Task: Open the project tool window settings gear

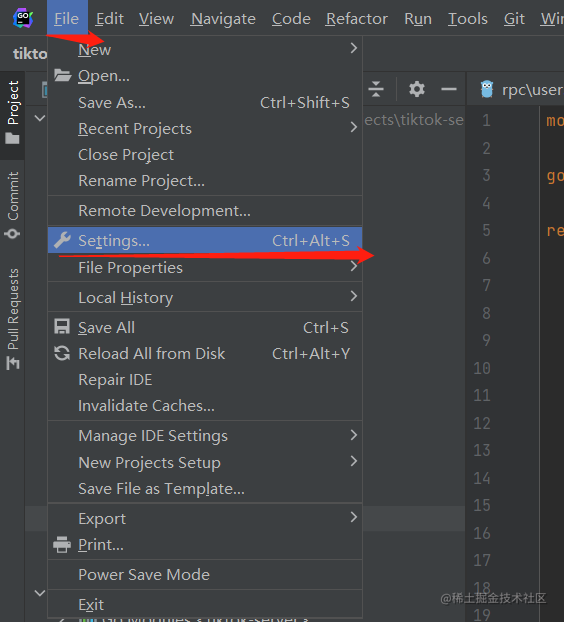Action: pyautogui.click(x=416, y=89)
